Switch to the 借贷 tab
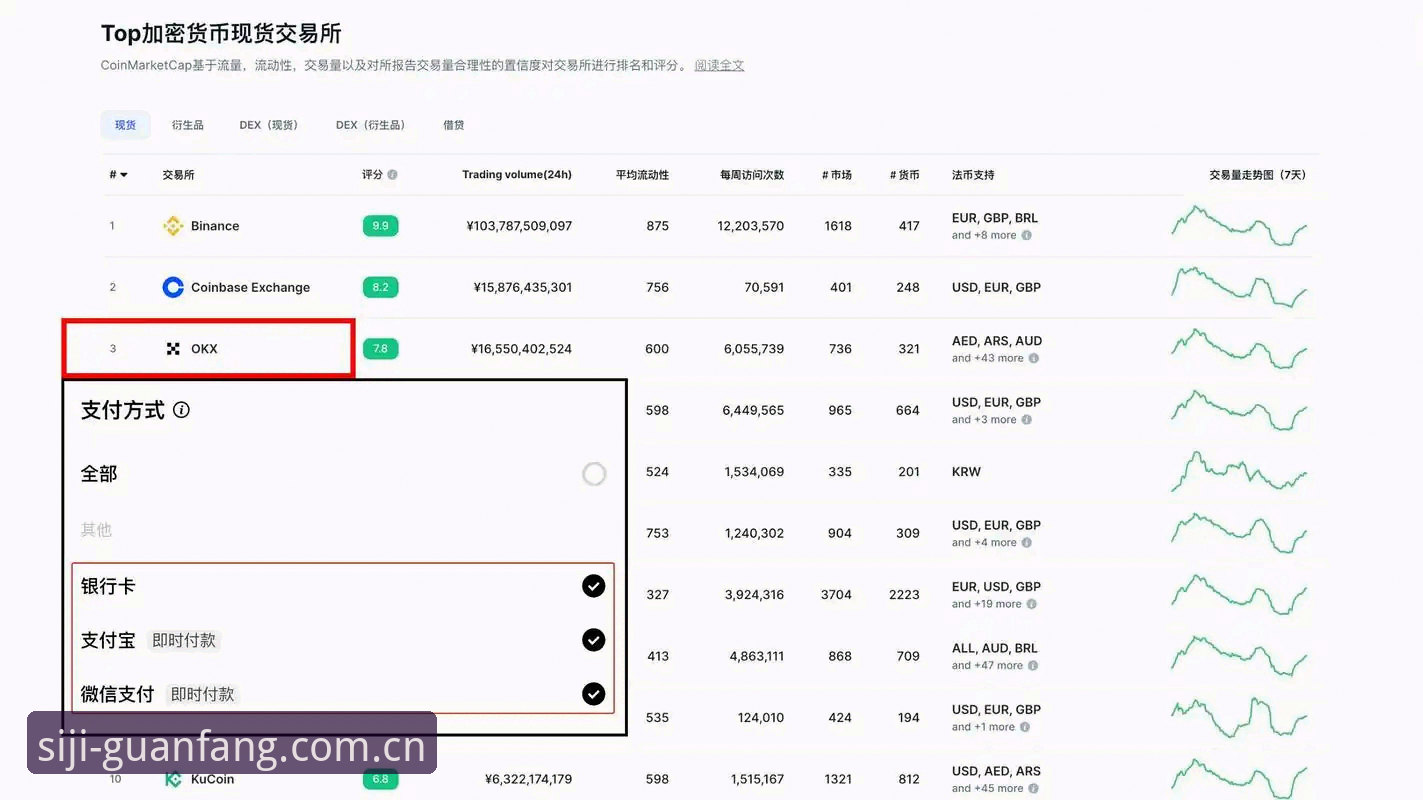The height and width of the screenshot is (800, 1423). (x=454, y=125)
